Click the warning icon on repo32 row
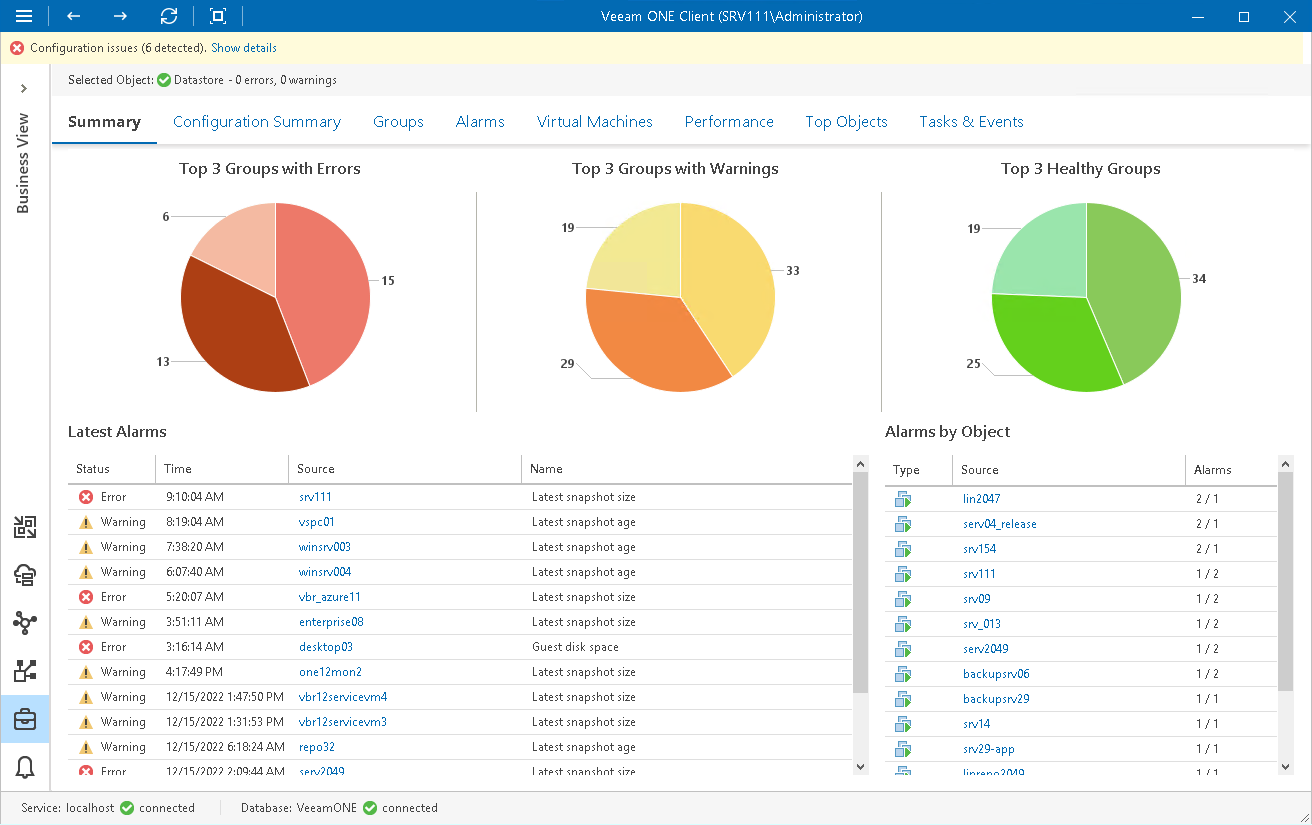The height and width of the screenshot is (825, 1312). click(86, 747)
